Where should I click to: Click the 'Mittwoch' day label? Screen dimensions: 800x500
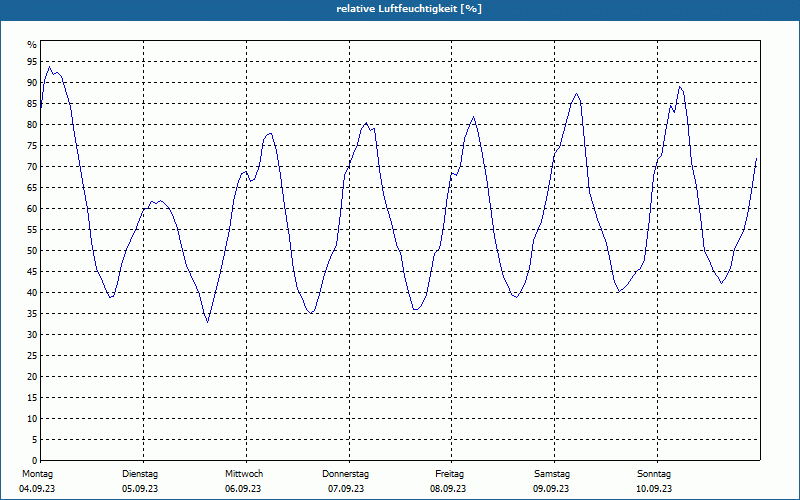coord(244,474)
